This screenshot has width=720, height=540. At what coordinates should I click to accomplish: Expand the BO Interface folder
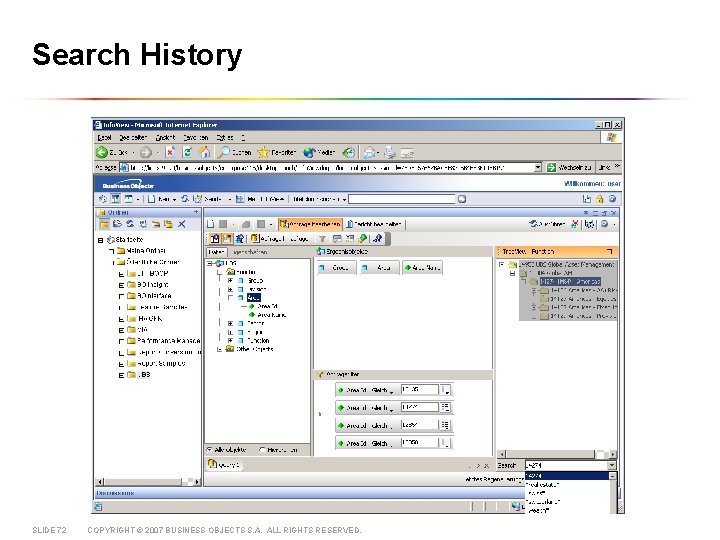click(x=121, y=296)
